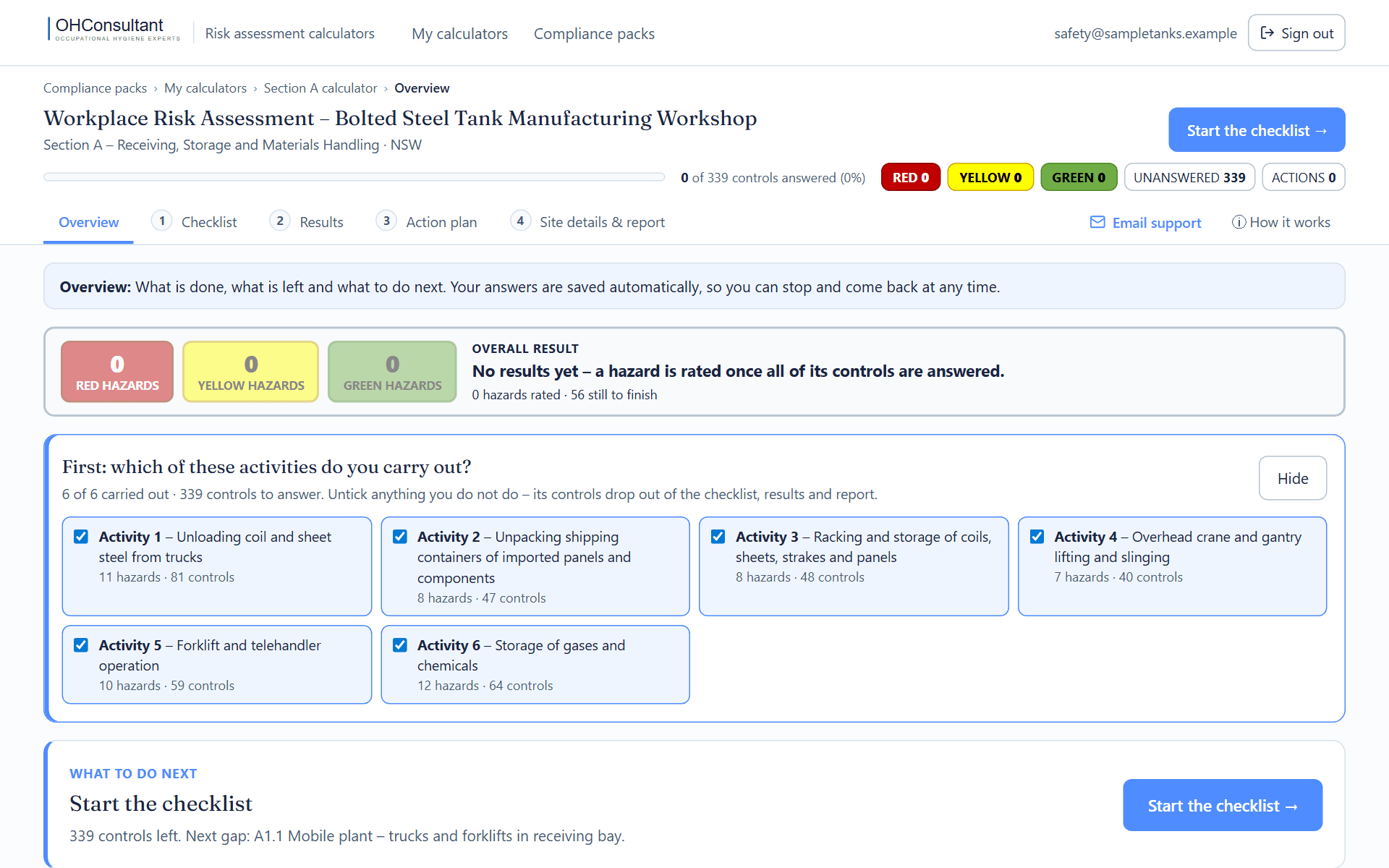This screenshot has height=868, width=1389.
Task: Switch to the Results tab
Action: (307, 222)
